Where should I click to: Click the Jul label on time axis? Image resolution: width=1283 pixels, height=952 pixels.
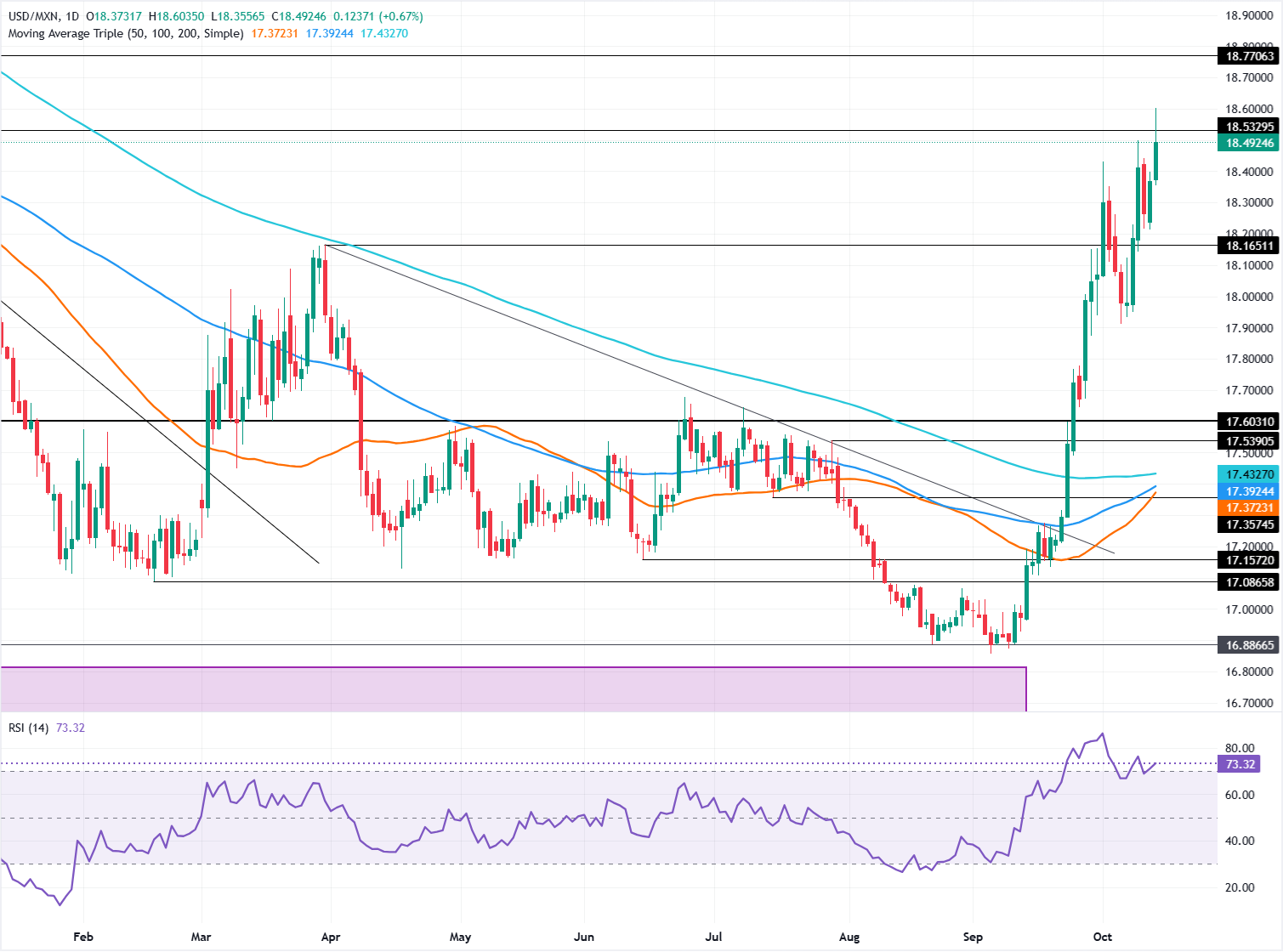point(714,937)
